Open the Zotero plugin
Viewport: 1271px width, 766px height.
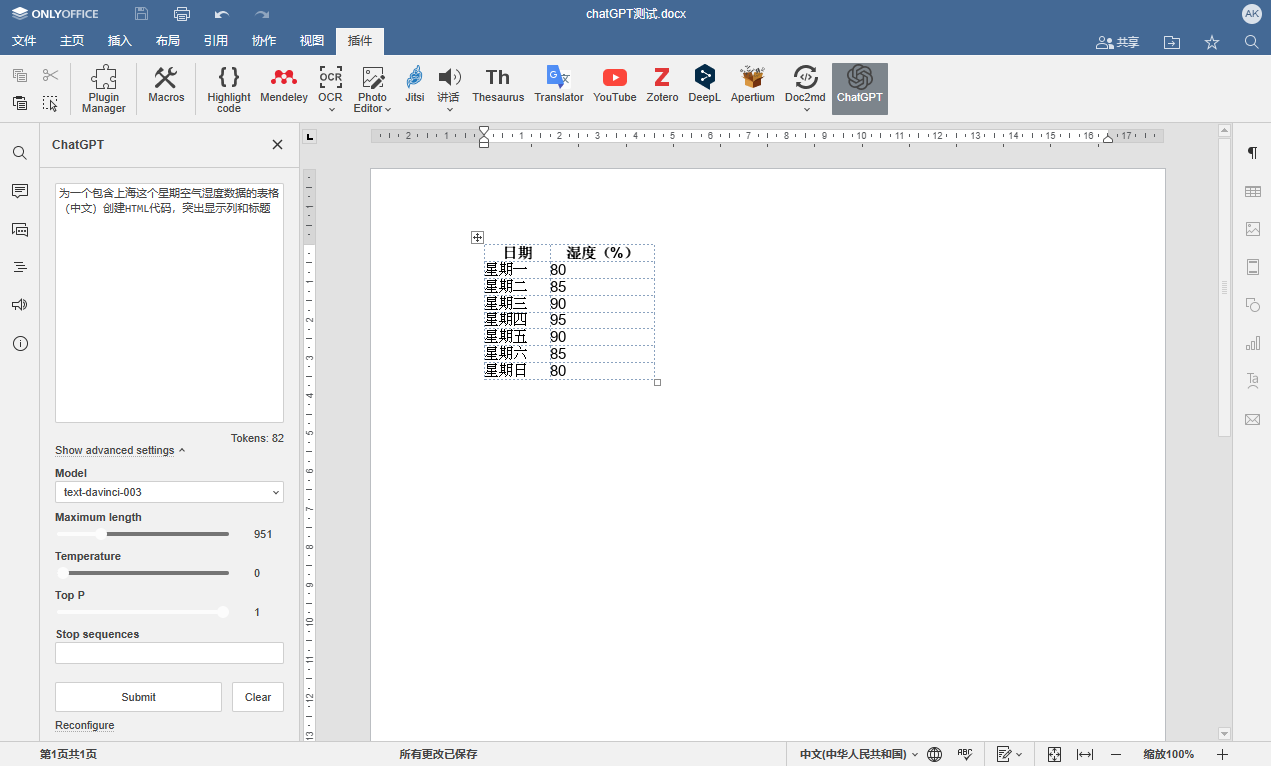(662, 85)
